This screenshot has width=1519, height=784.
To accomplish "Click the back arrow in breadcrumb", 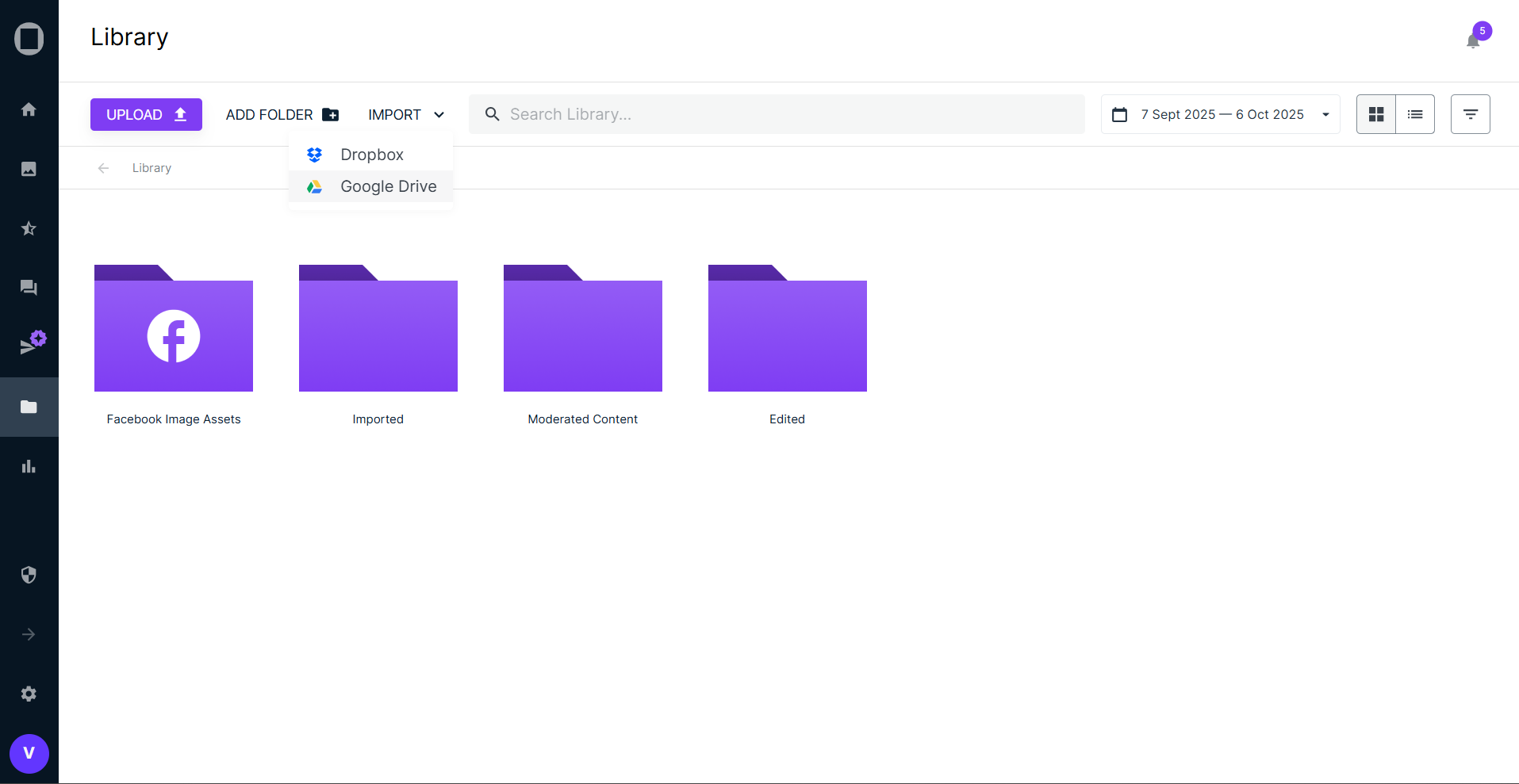I will click(103, 168).
